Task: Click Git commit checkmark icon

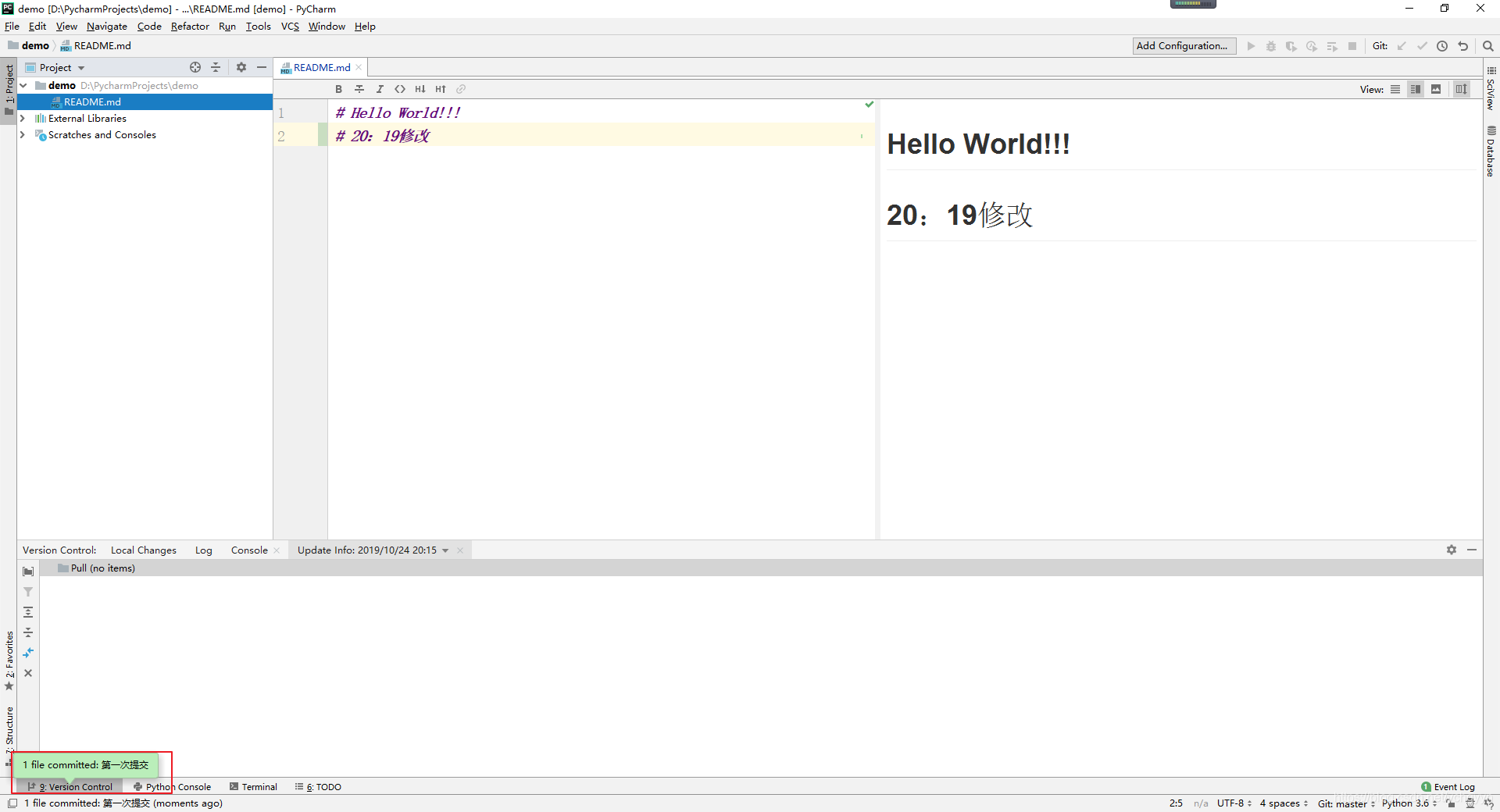Action: click(1422, 46)
